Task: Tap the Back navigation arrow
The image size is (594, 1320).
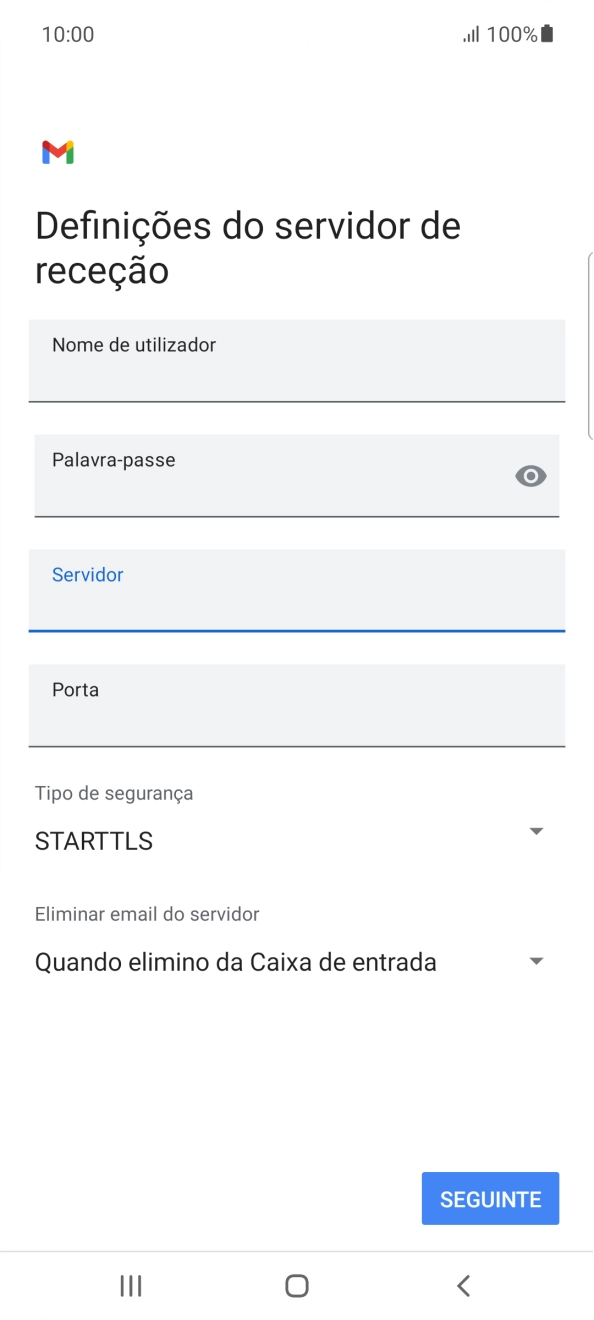Action: tap(462, 1286)
